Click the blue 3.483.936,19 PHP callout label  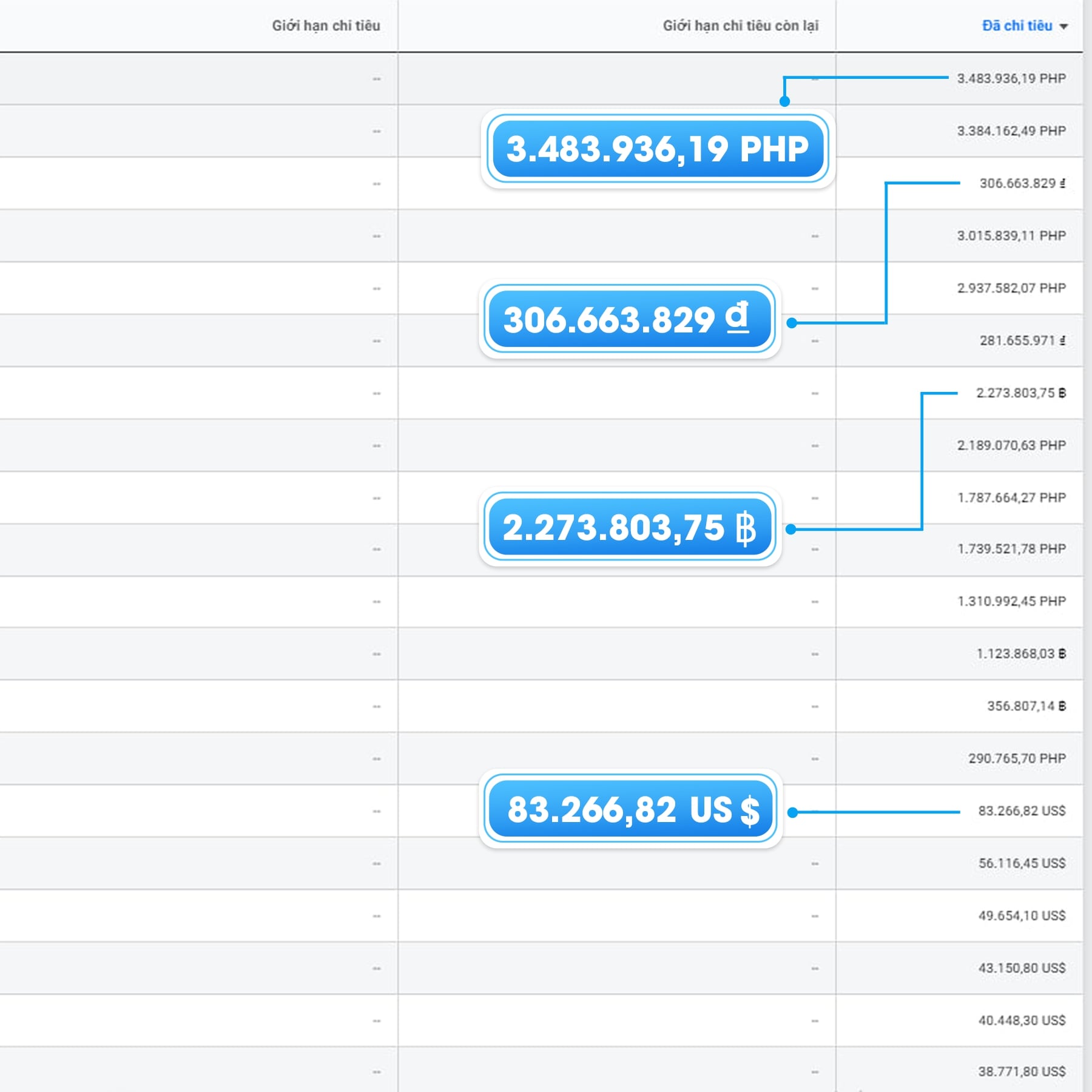tap(657, 149)
